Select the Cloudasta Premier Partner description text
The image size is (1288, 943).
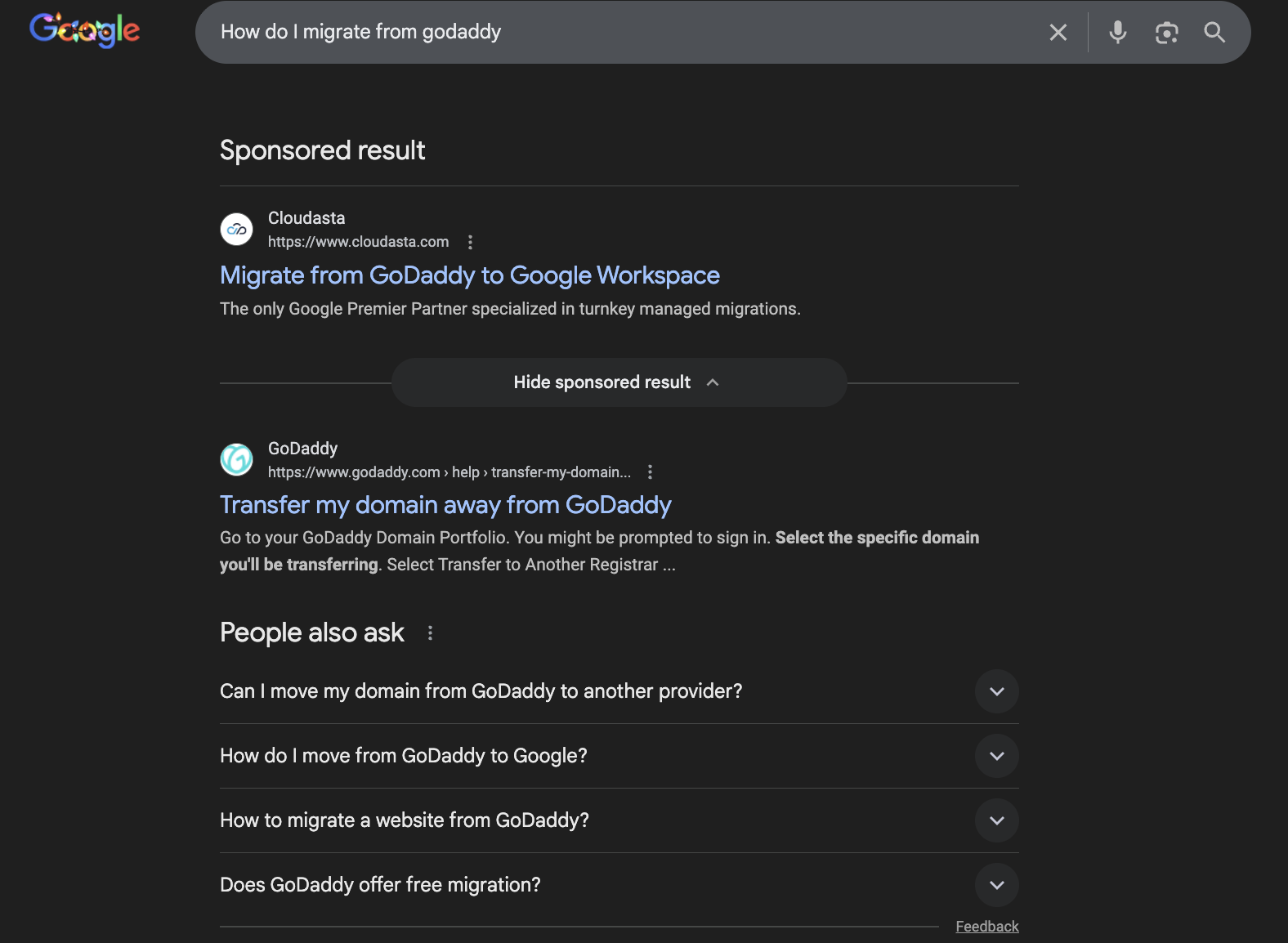pos(510,309)
